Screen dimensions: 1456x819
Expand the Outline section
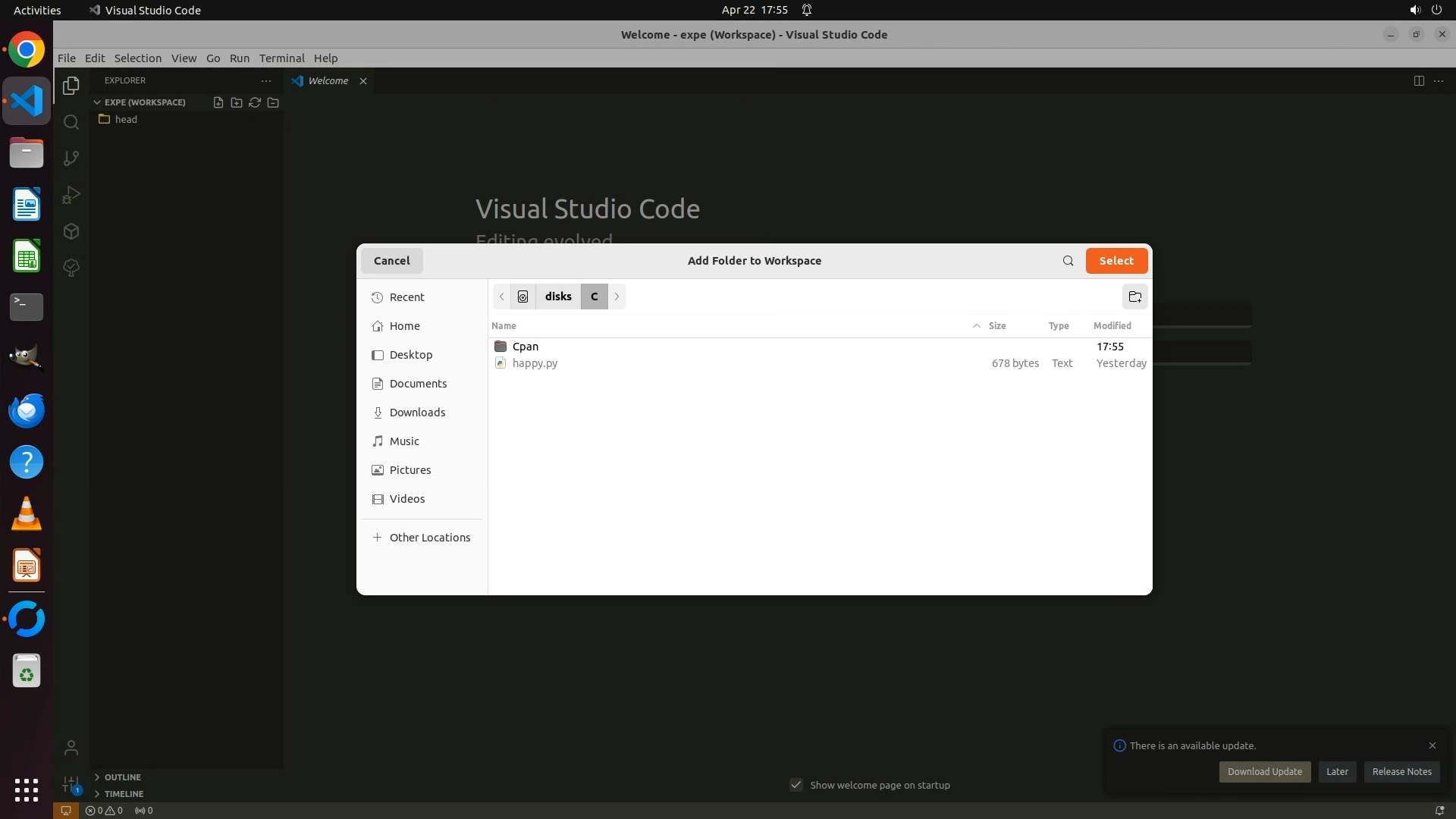(122, 777)
